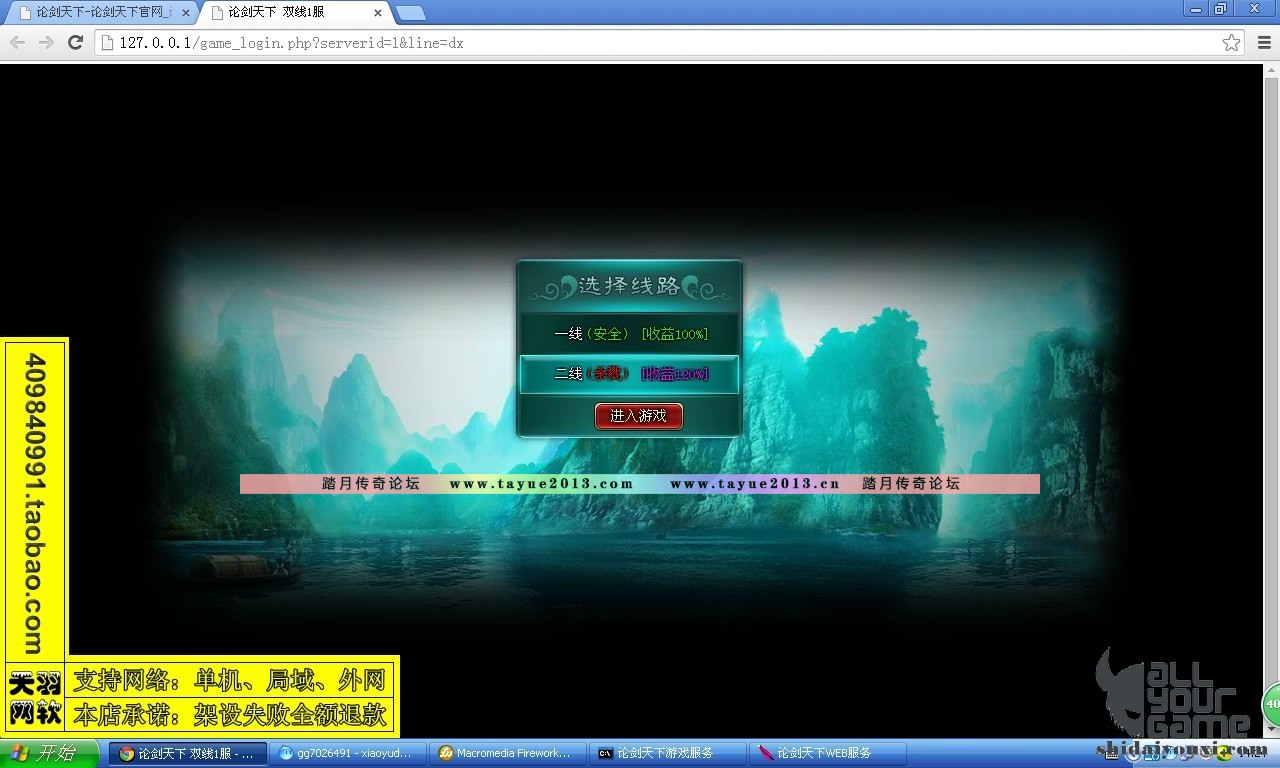This screenshot has width=1280, height=768.
Task: Reload the current page
Action: (x=75, y=42)
